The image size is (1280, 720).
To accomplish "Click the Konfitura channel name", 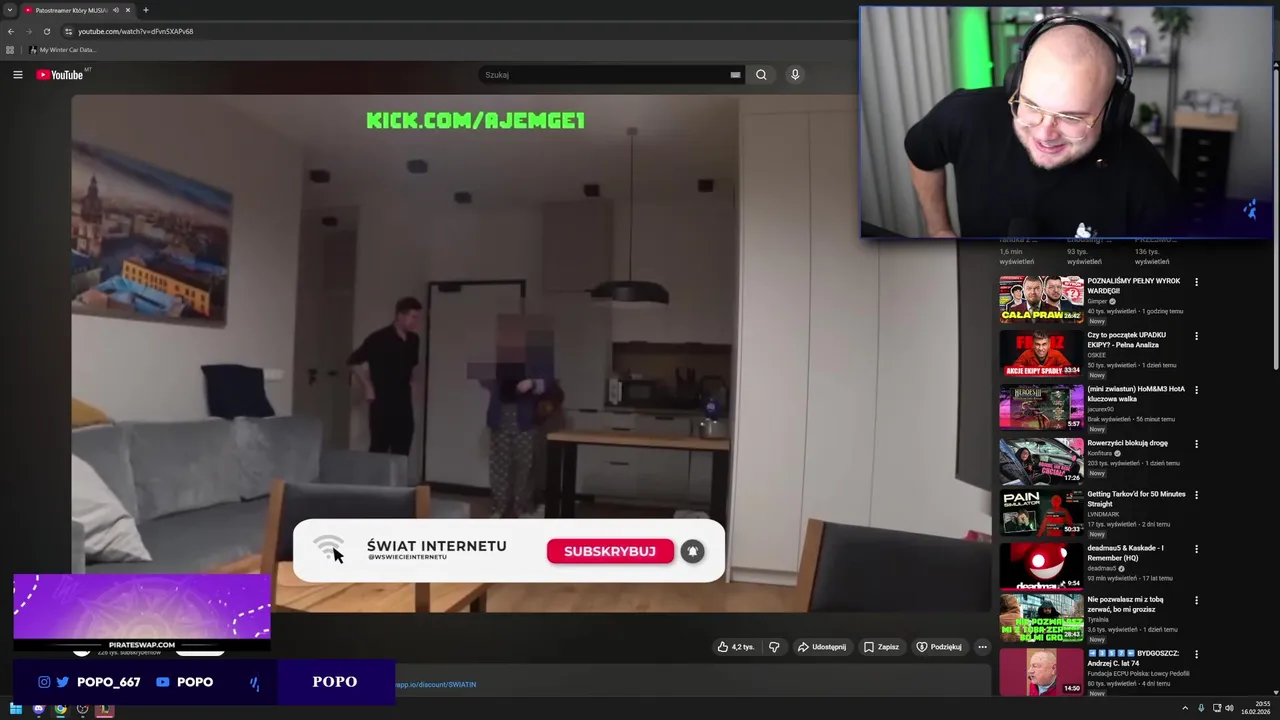I will click(x=1099, y=453).
